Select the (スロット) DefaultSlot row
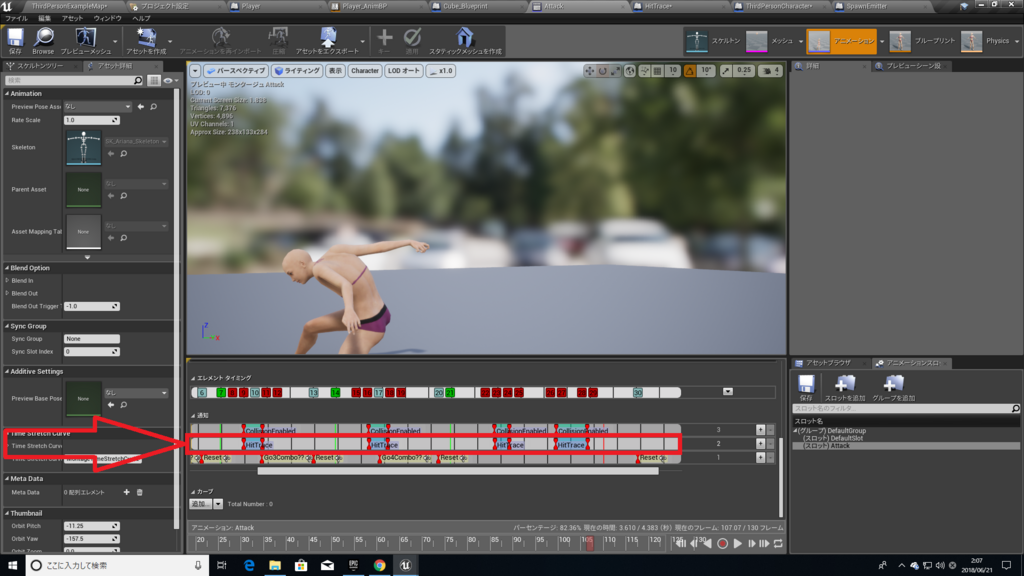This screenshot has width=1024, height=576. coord(906,438)
